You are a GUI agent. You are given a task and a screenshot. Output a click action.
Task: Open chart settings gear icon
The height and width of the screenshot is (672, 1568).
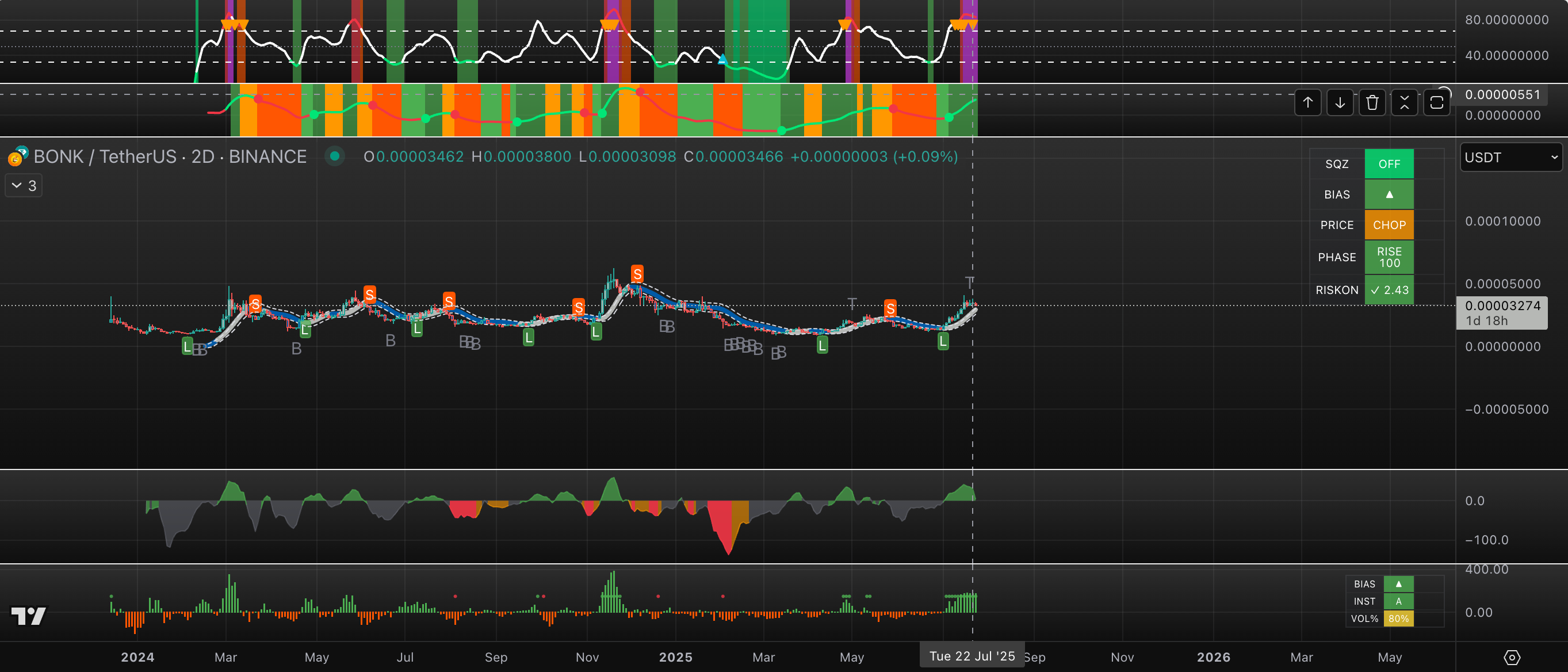tap(1512, 658)
